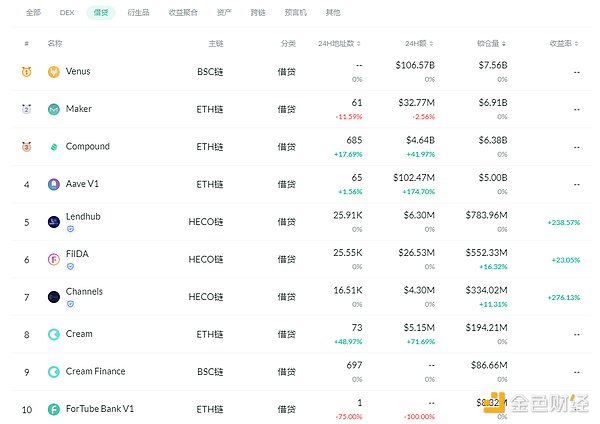
Task: Click the Channels dark logo
Action: (x=54, y=297)
